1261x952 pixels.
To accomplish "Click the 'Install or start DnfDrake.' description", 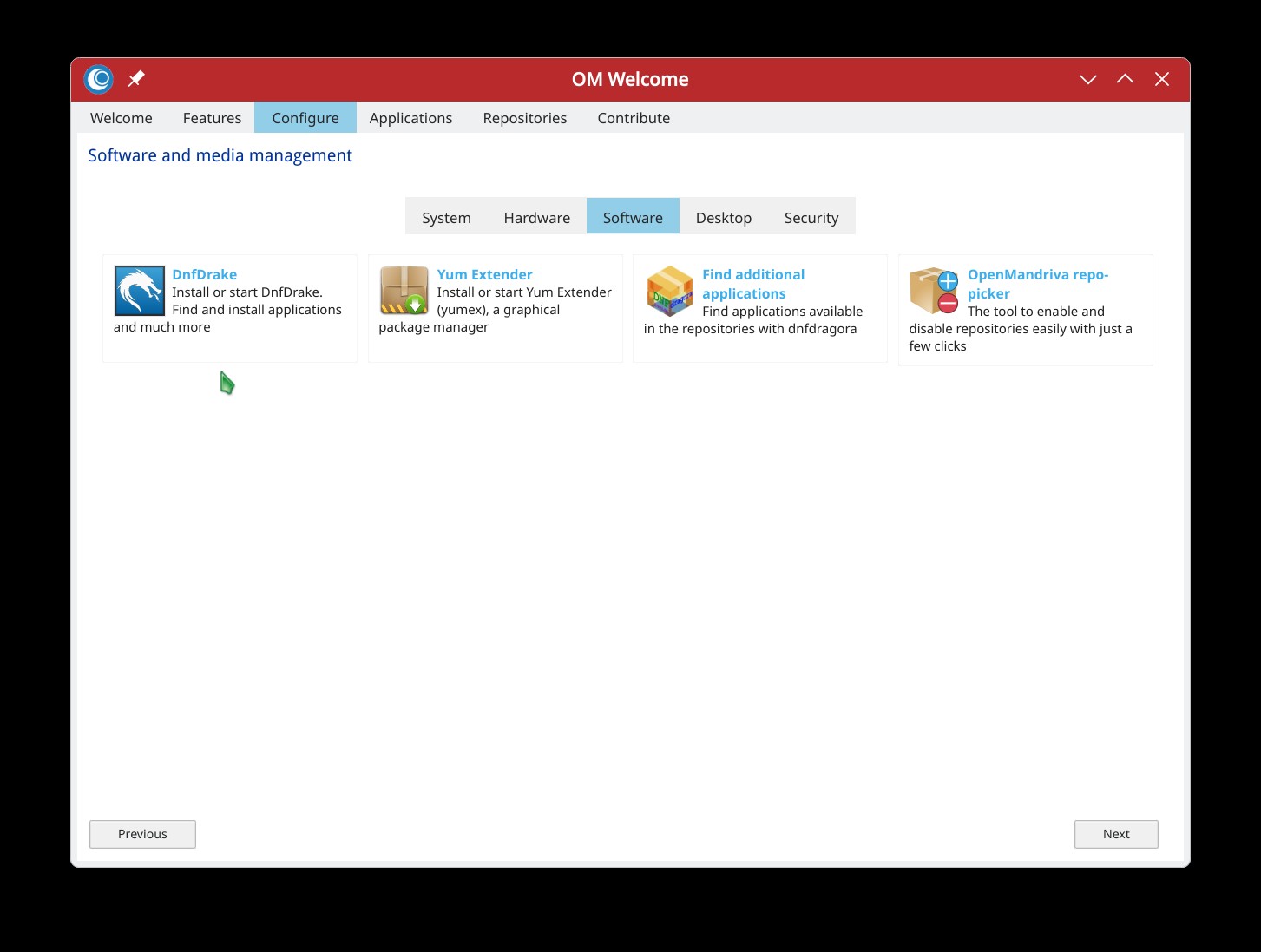I will coord(247,292).
